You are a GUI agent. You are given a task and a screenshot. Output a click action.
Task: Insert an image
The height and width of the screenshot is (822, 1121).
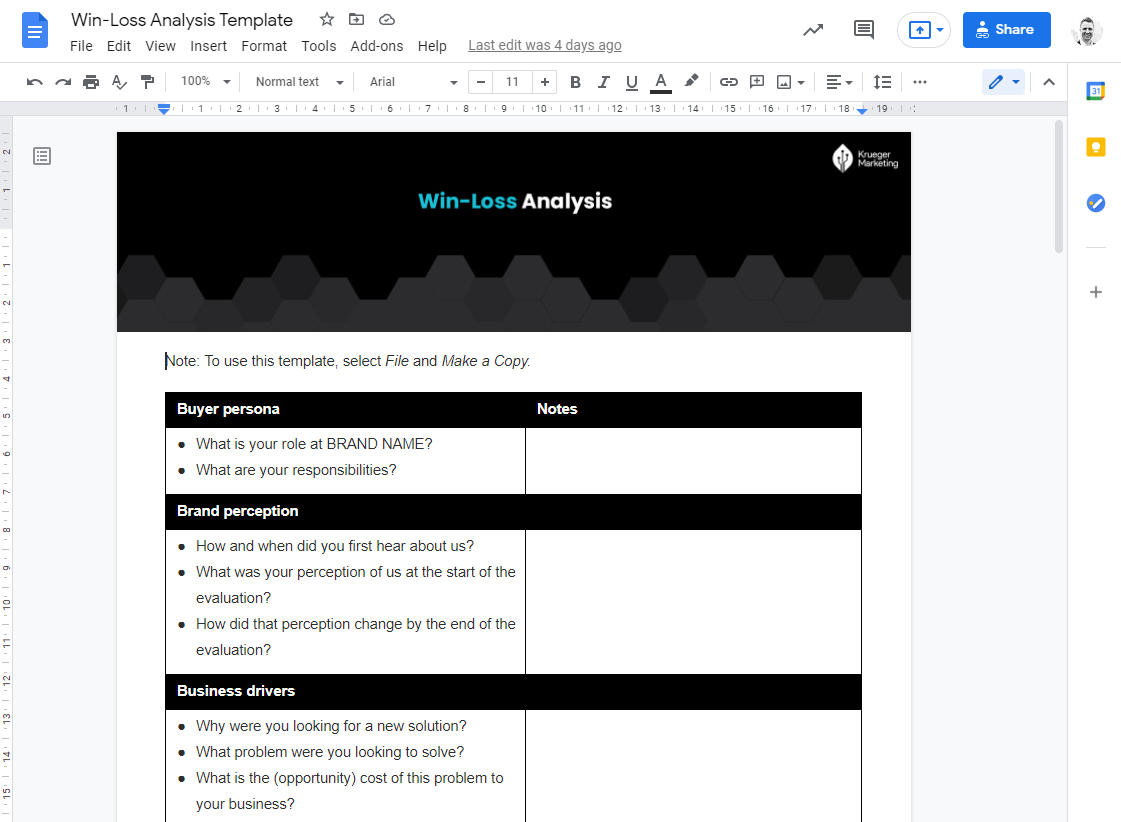(x=784, y=82)
